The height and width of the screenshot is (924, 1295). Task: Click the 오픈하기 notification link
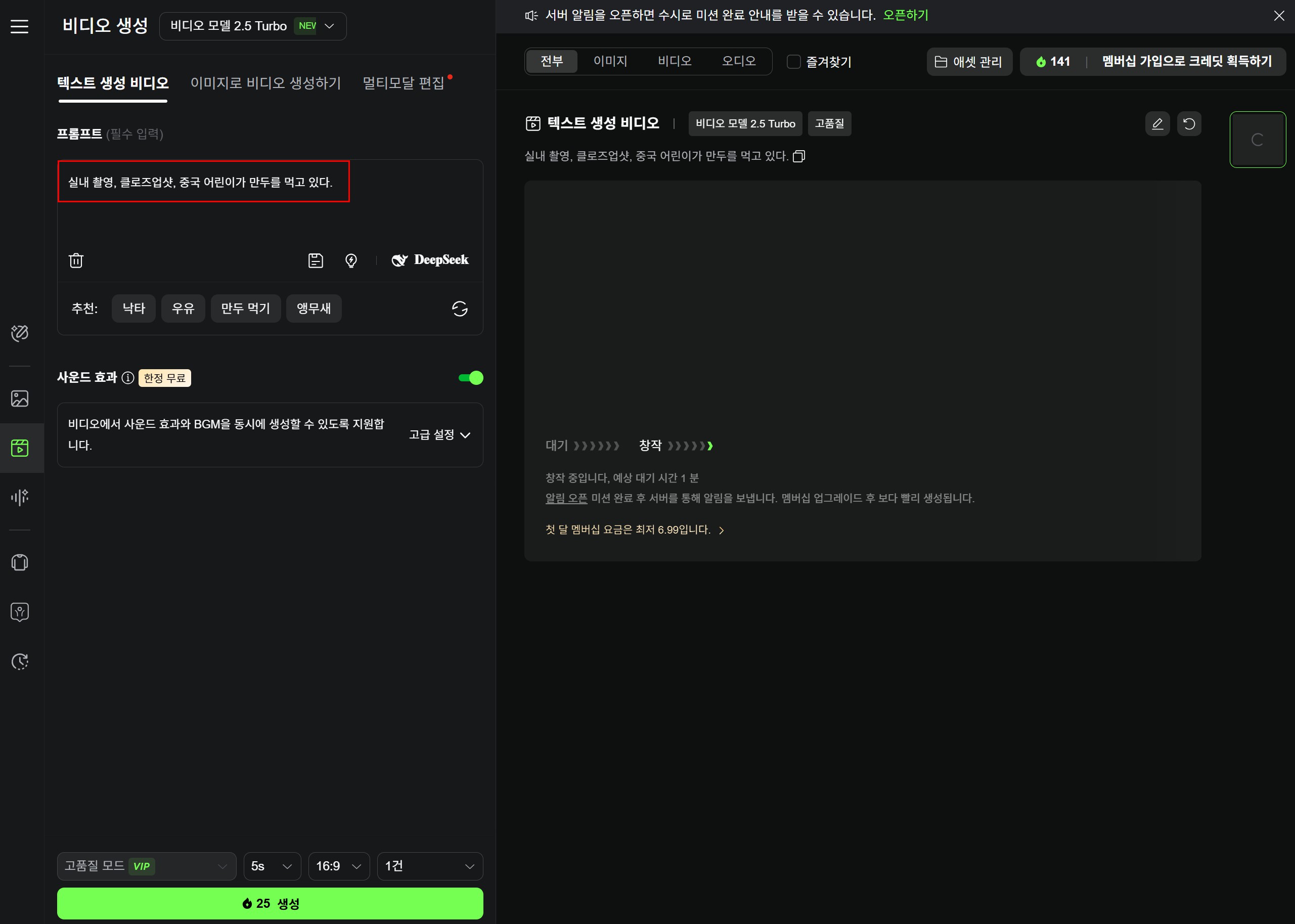pos(906,15)
